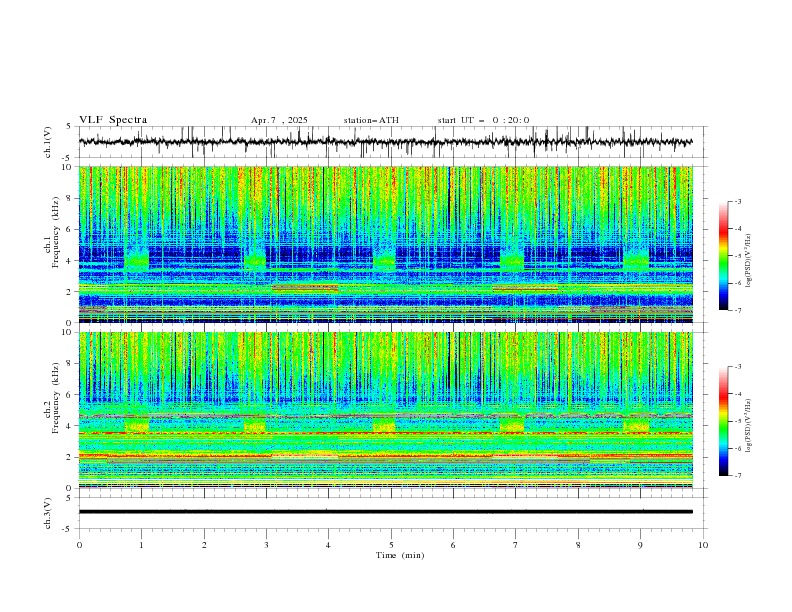The image size is (792, 612).
Task: Click the ch.3 voltage trace panel
Action: [x=392, y=513]
